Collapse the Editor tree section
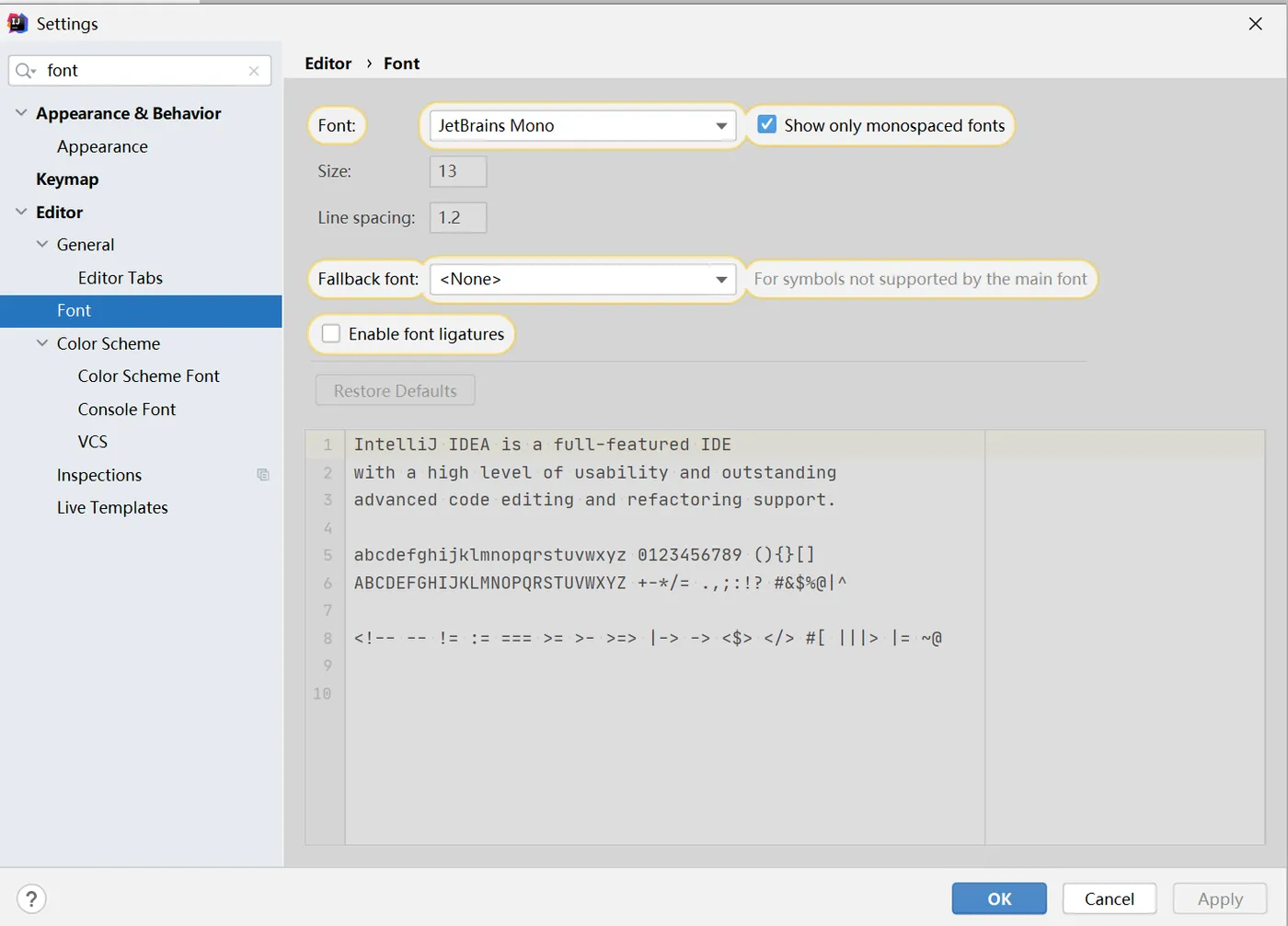The width and height of the screenshot is (1288, 926). click(x=21, y=212)
